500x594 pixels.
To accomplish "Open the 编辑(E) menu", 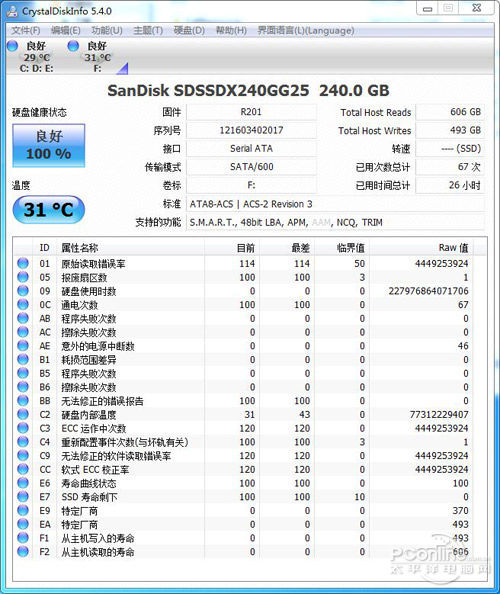I will [66, 31].
